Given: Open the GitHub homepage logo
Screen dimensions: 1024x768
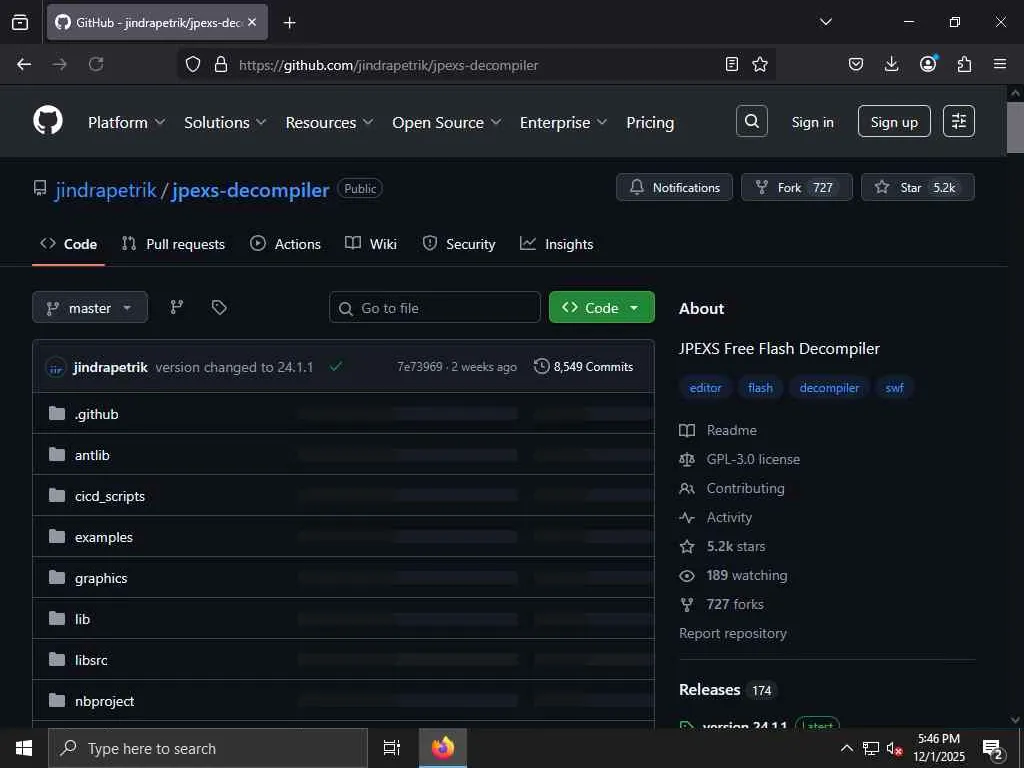Looking at the screenshot, I should click(x=48, y=121).
